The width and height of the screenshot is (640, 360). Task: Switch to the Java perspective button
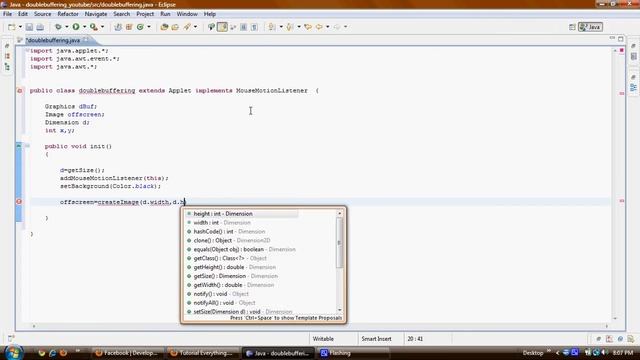coord(590,27)
